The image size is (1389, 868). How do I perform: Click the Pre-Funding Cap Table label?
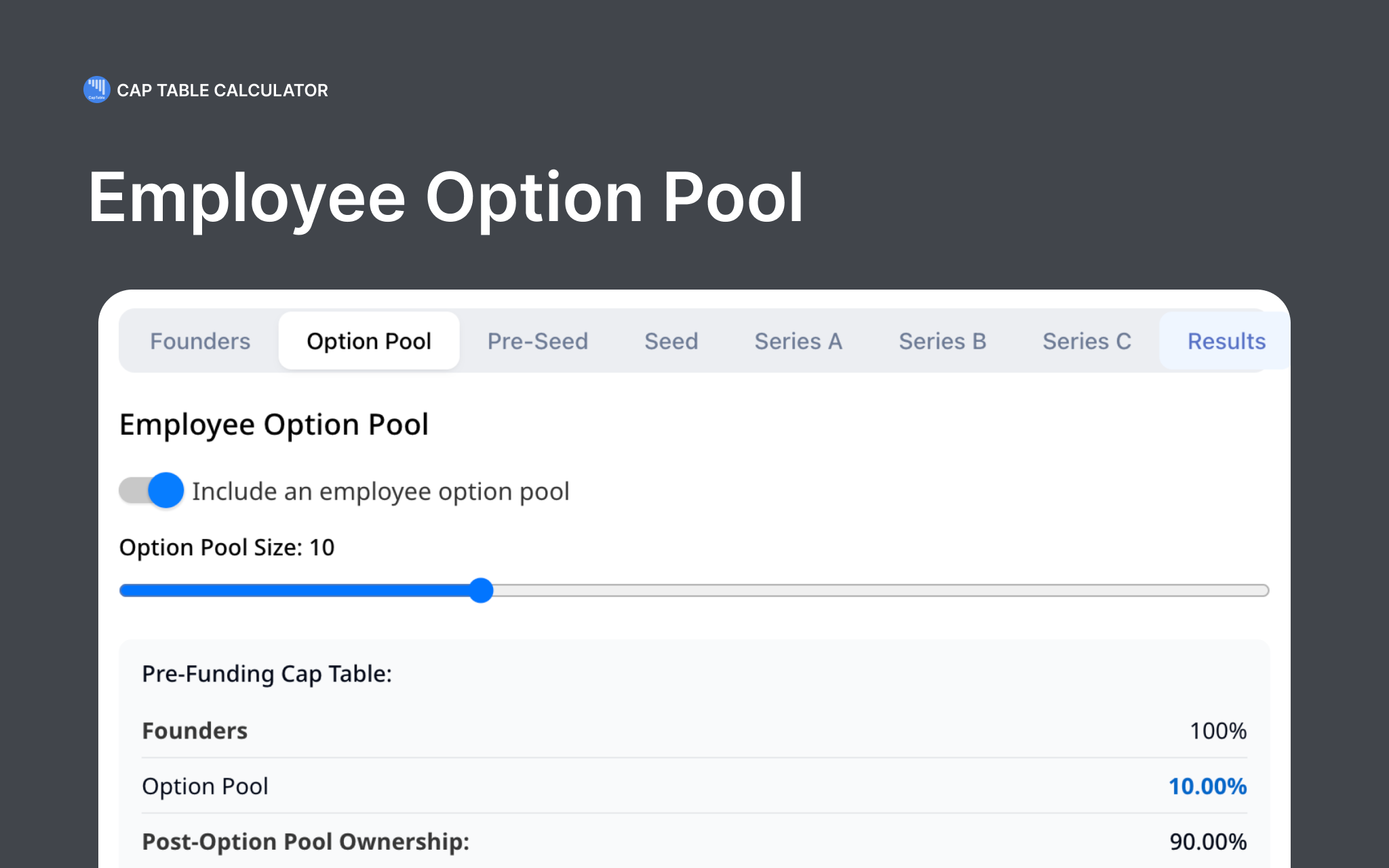pyautogui.click(x=267, y=673)
